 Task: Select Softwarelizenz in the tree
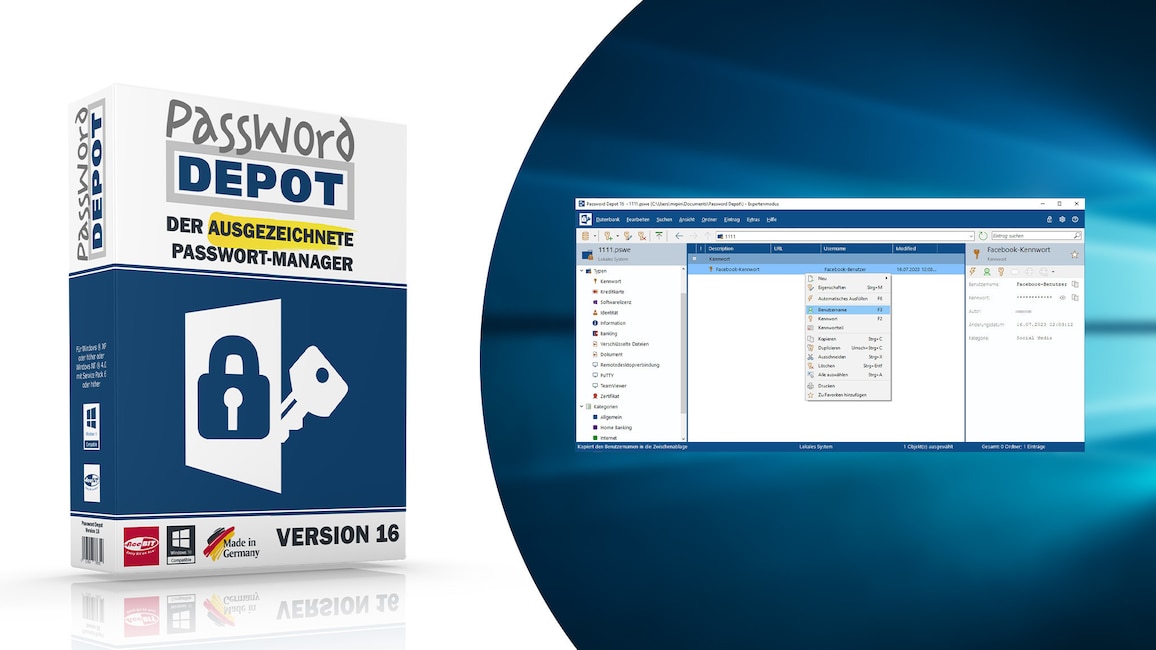[615, 302]
